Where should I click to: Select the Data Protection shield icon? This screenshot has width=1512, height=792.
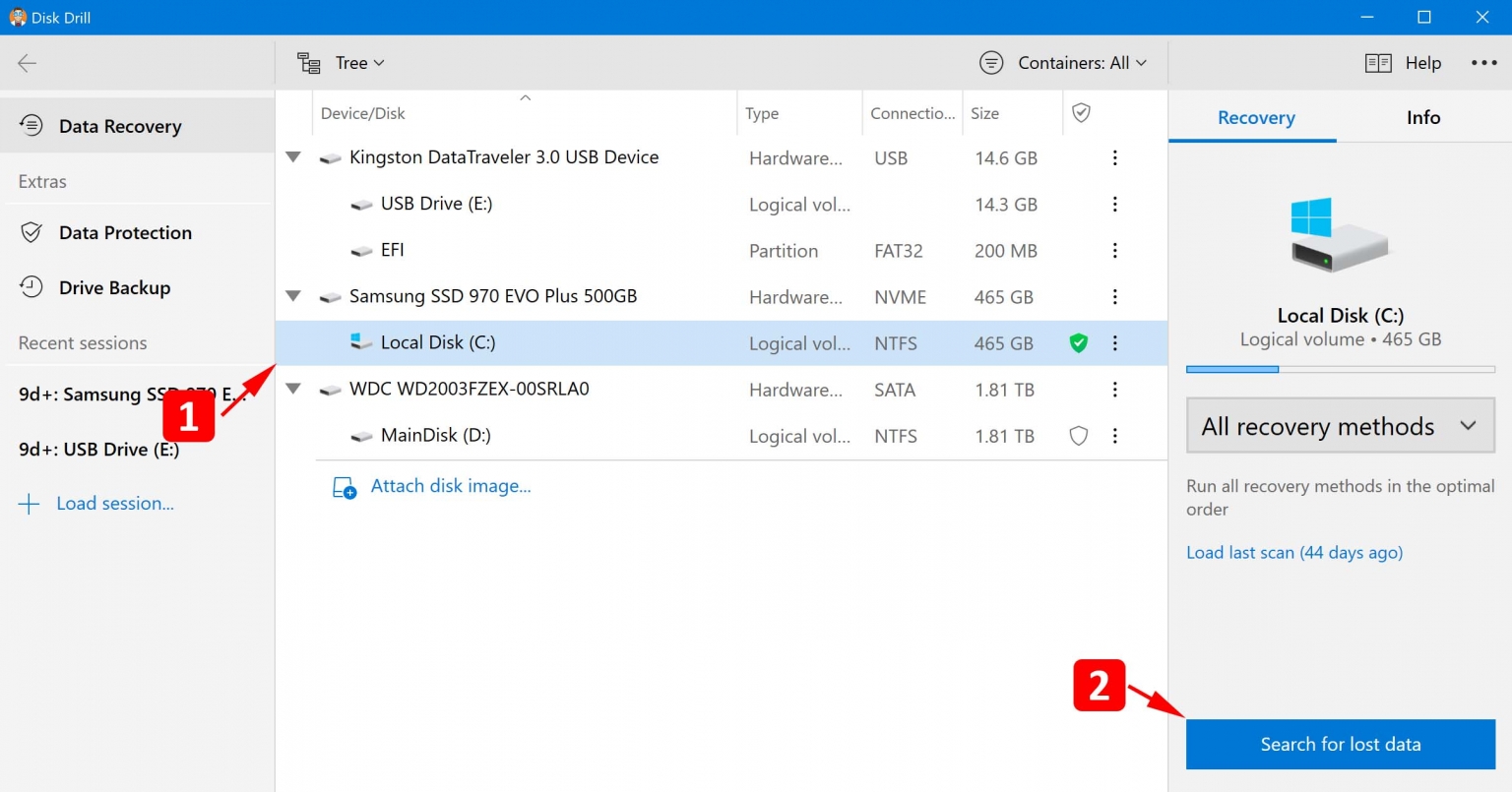point(31,232)
